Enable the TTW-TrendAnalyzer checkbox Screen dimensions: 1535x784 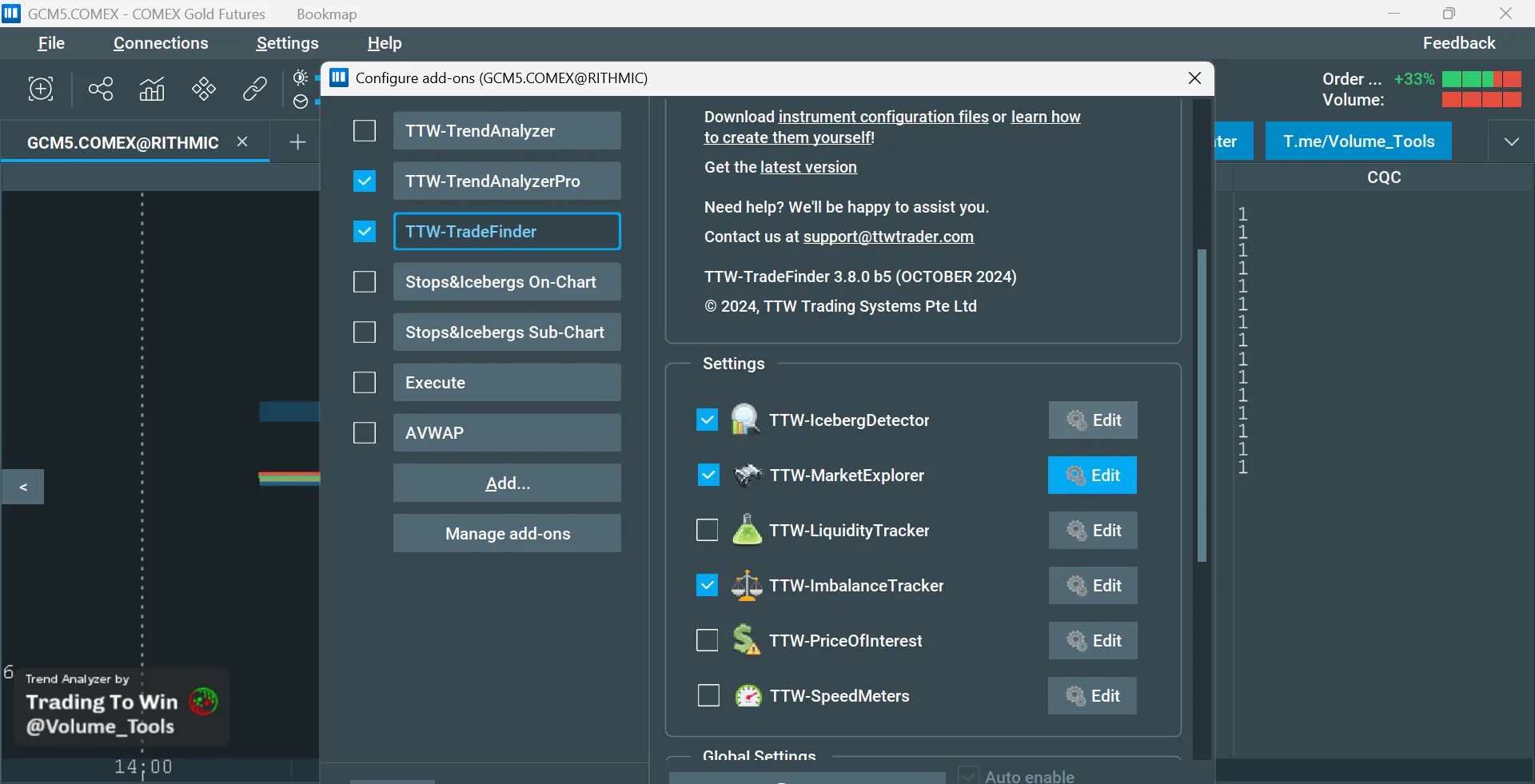(365, 131)
